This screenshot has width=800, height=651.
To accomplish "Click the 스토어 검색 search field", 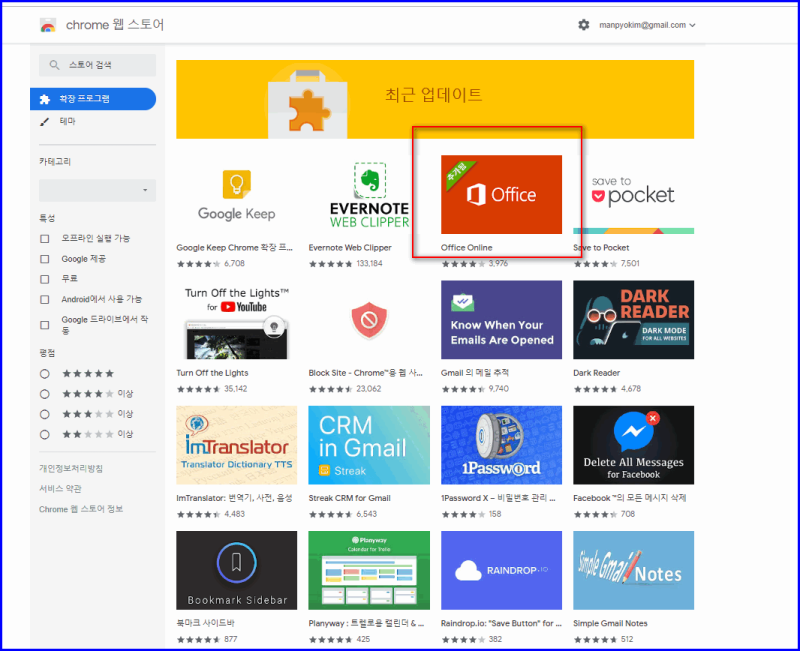I will tap(97, 65).
